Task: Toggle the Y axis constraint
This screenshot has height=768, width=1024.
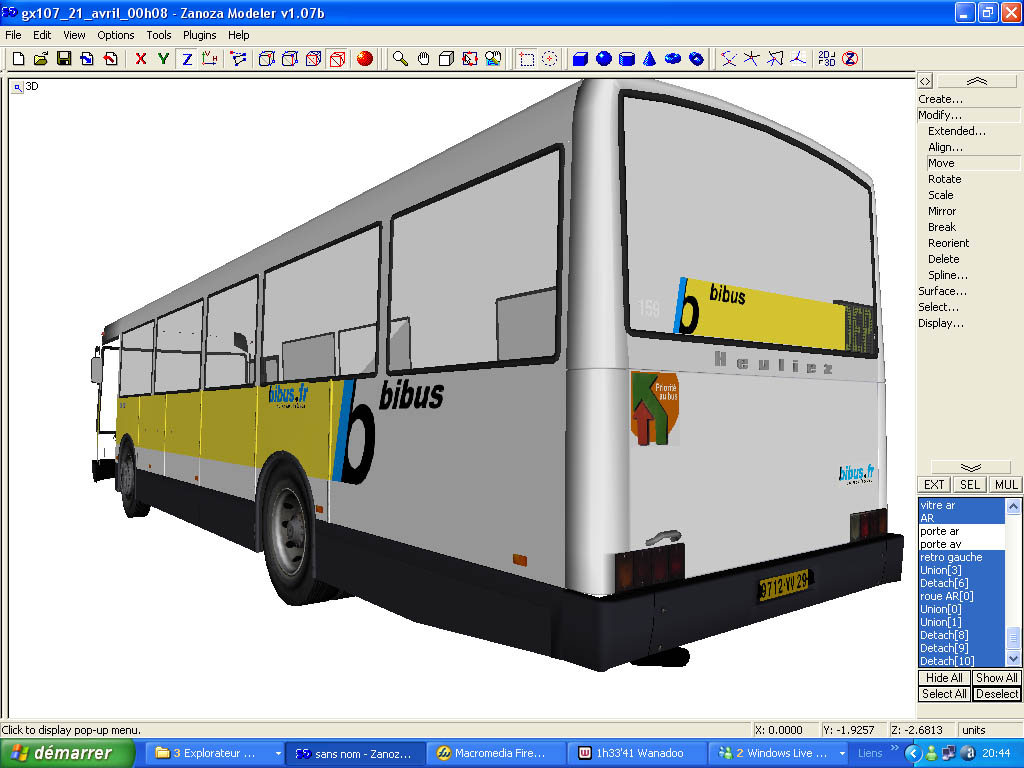Action: click(163, 59)
